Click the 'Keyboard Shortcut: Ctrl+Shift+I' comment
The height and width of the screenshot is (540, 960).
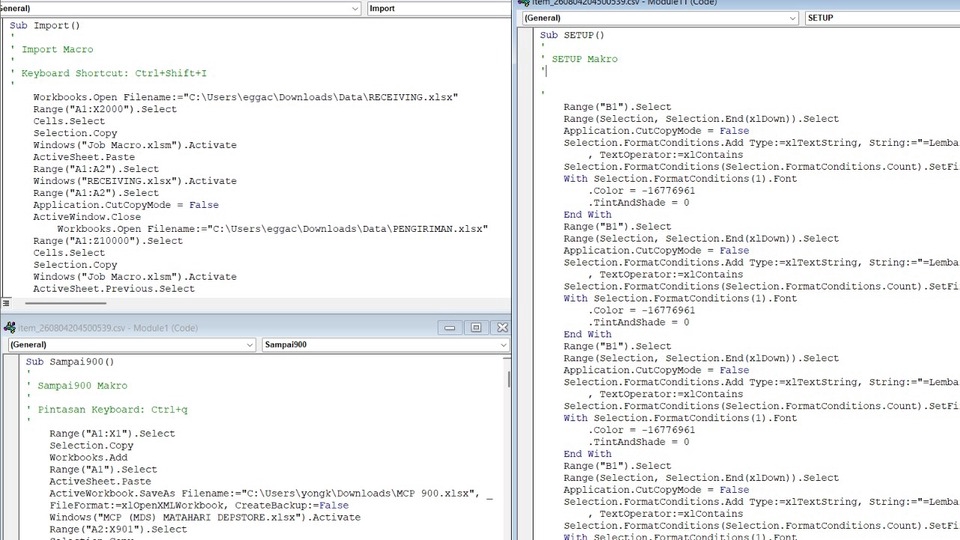tap(114, 73)
